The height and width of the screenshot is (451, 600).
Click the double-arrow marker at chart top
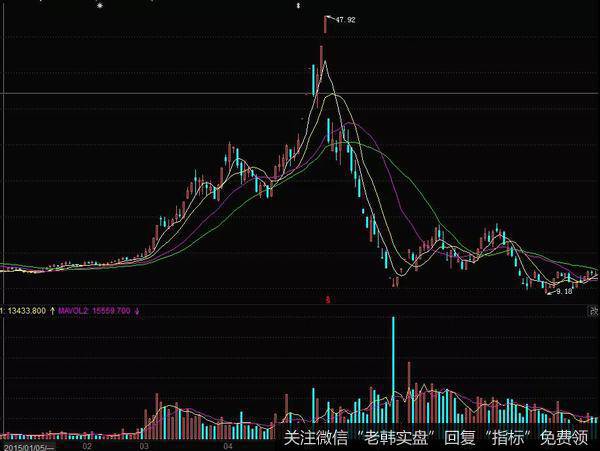298,6
